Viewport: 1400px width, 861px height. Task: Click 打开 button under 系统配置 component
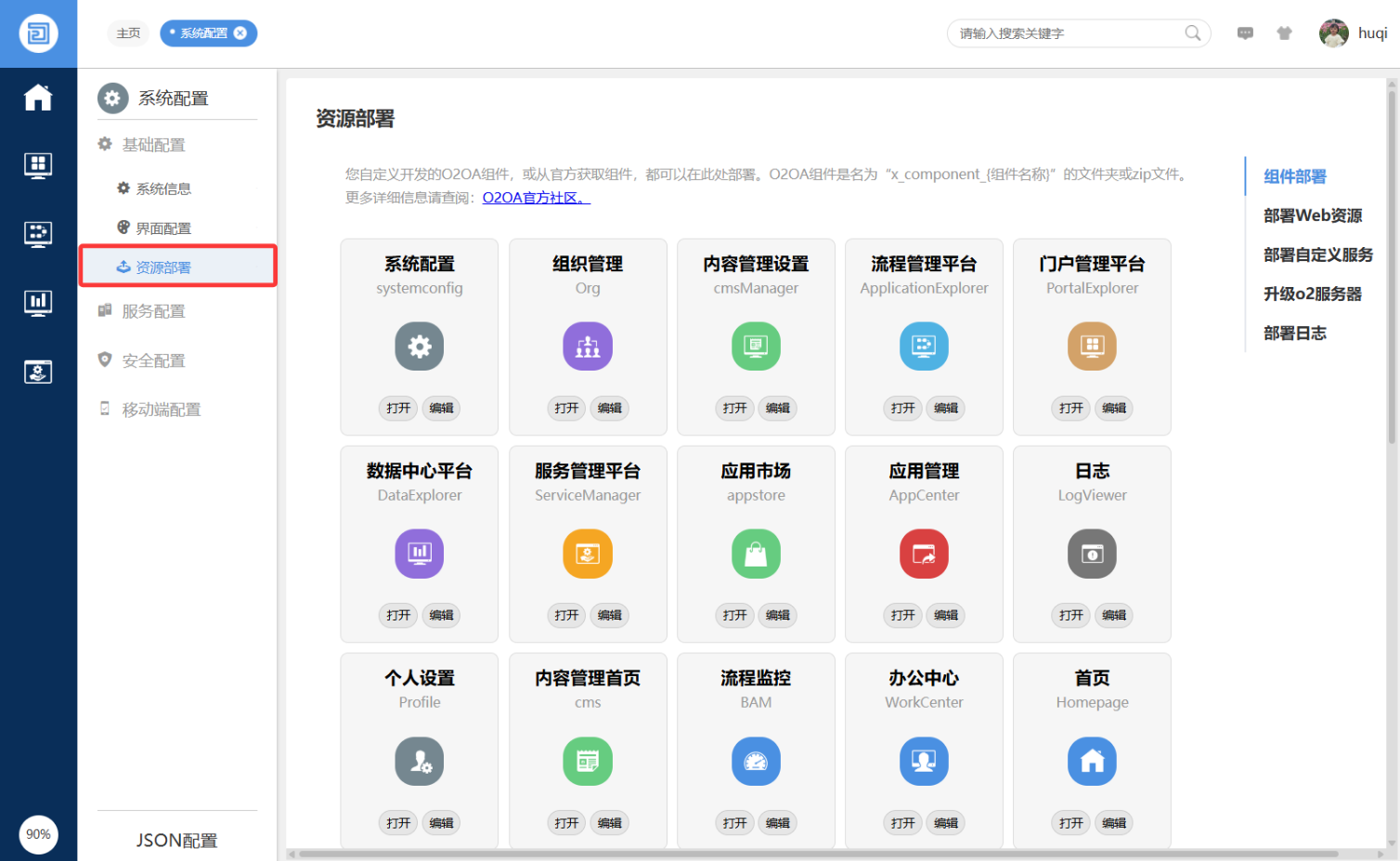(x=398, y=408)
